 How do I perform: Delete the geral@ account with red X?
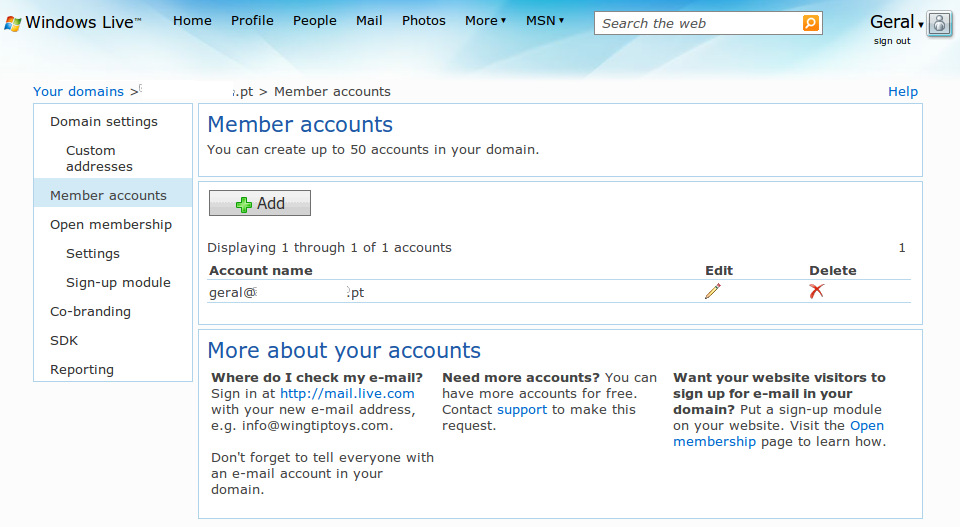816,291
